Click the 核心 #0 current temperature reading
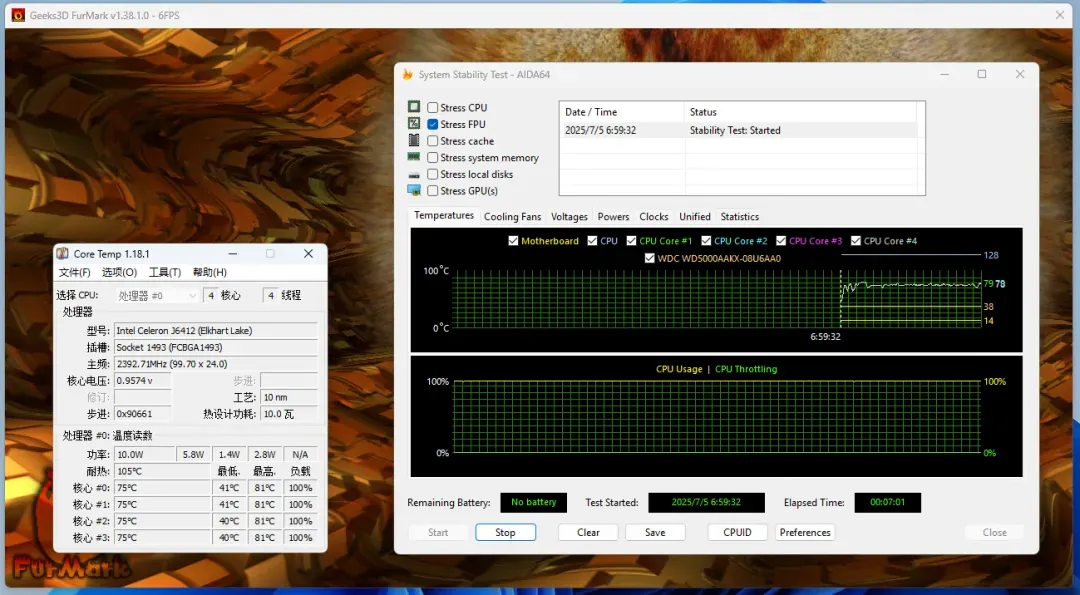The width and height of the screenshot is (1080, 595). pyautogui.click(x=162, y=488)
